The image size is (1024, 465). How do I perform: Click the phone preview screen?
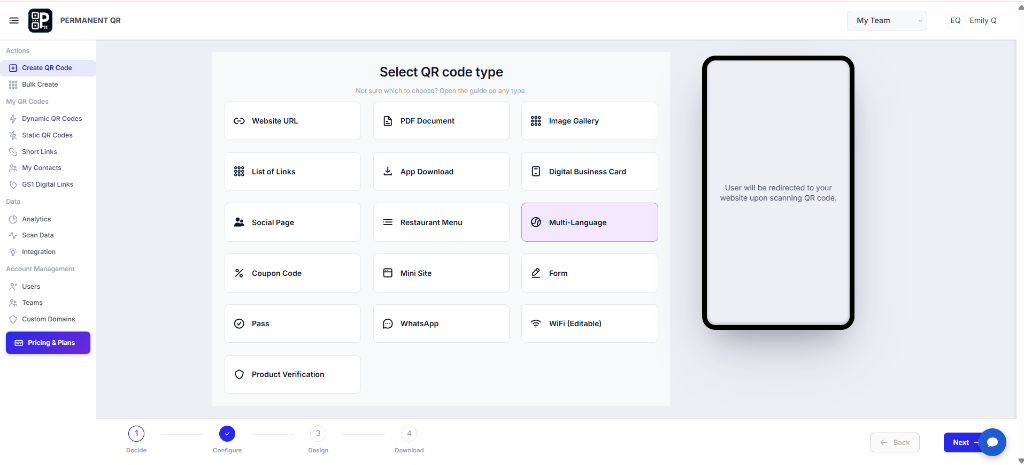pyautogui.click(x=778, y=193)
